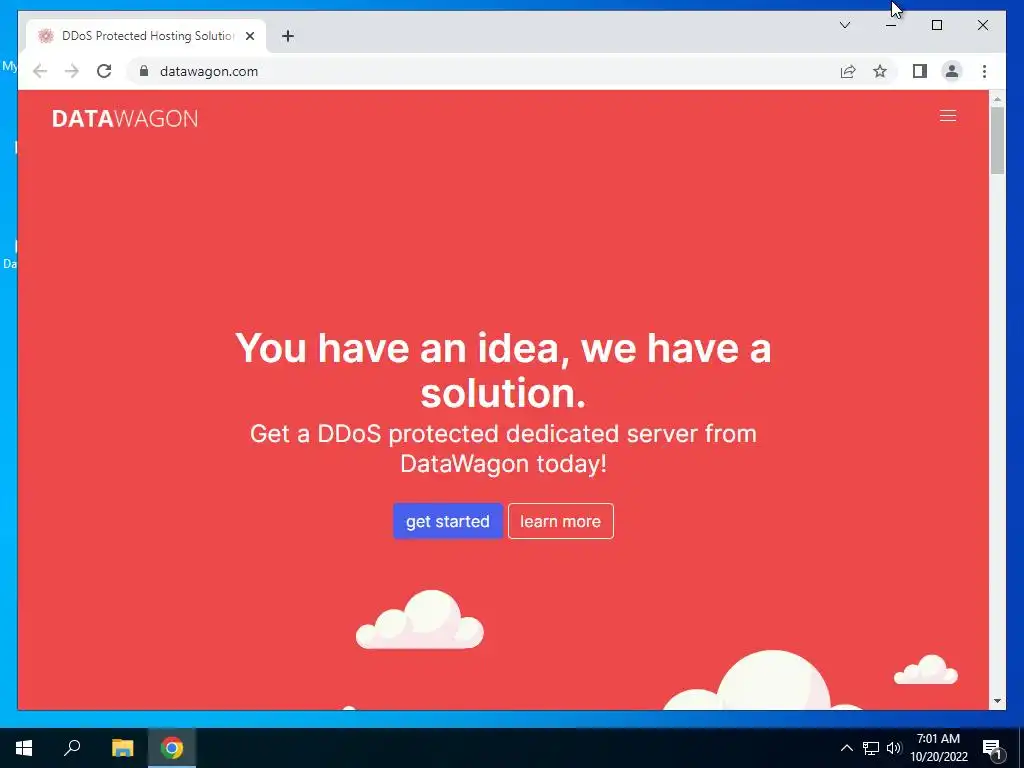Open the volume tray icon
The width and height of the screenshot is (1024, 768).
[893, 748]
